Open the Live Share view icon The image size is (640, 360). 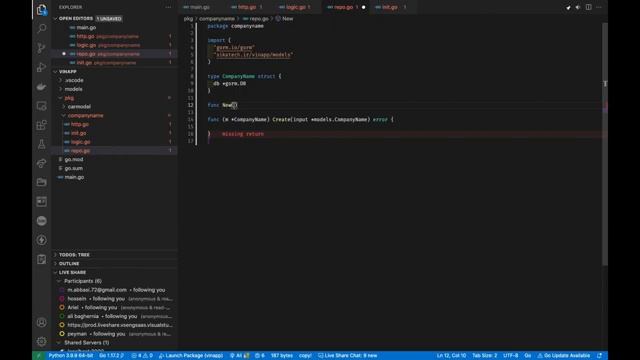coord(41,163)
